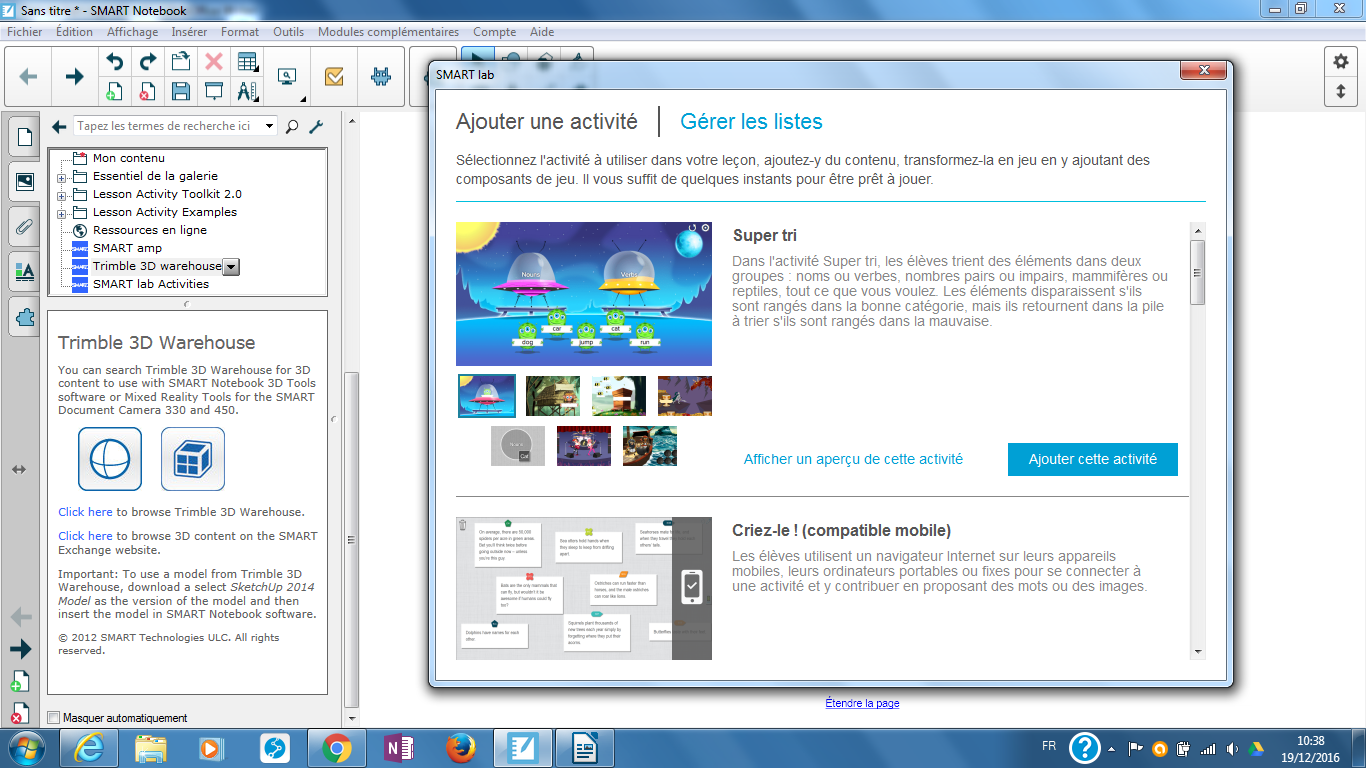Select SMART lab Activities tree item
Screen dimensions: 1366x768
point(151,284)
